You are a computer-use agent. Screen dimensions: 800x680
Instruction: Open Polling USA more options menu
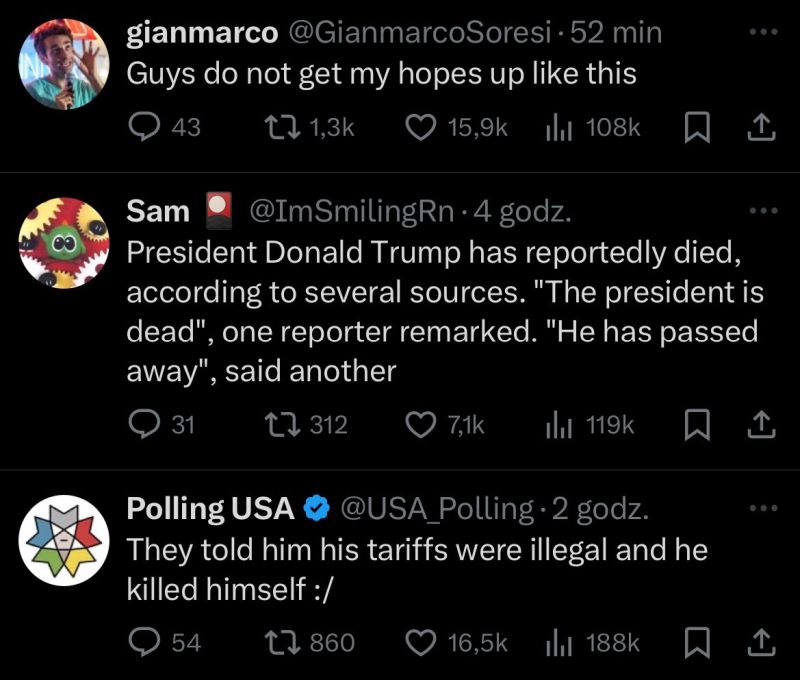pyautogui.click(x=763, y=508)
